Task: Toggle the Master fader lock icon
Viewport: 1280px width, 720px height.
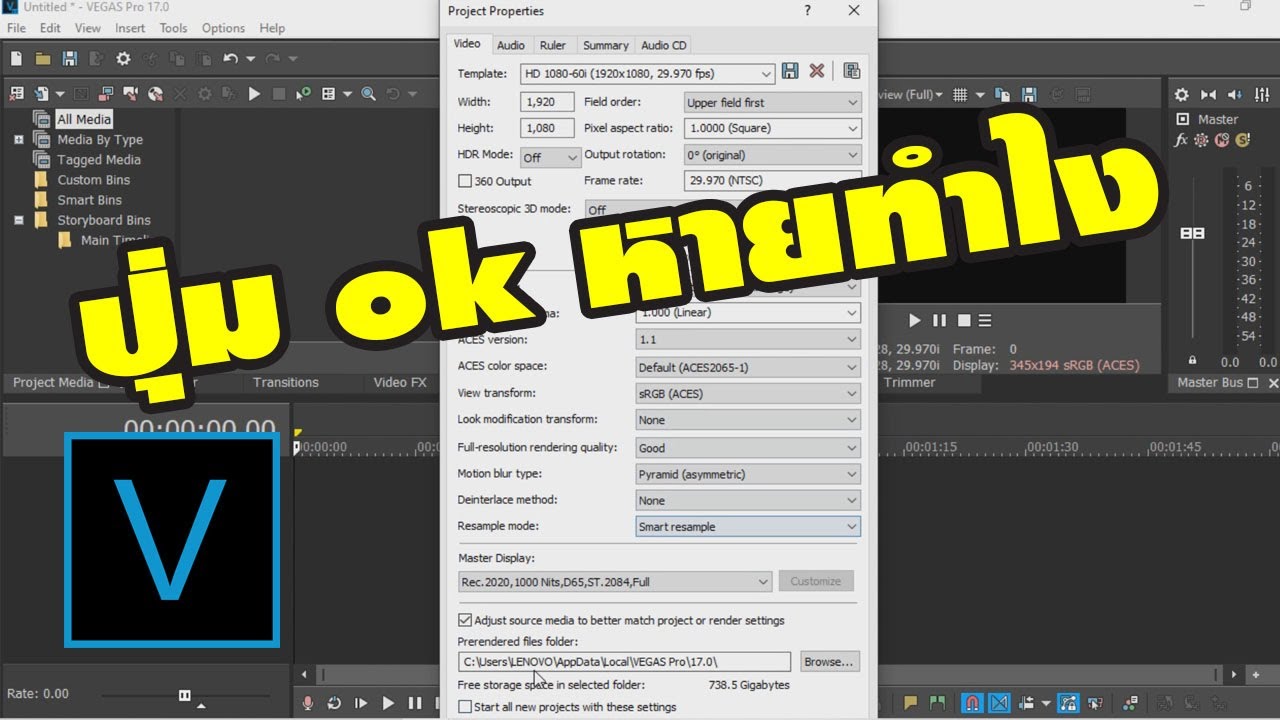Action: (1192, 361)
